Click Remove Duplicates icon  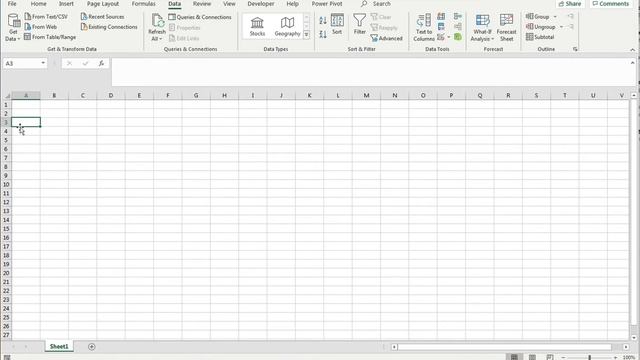coord(441,27)
